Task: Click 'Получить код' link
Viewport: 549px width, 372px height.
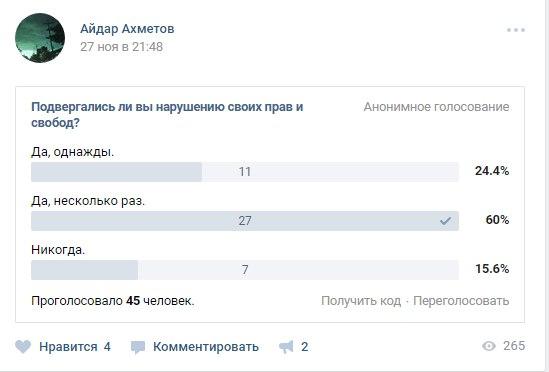Action: coord(361,301)
